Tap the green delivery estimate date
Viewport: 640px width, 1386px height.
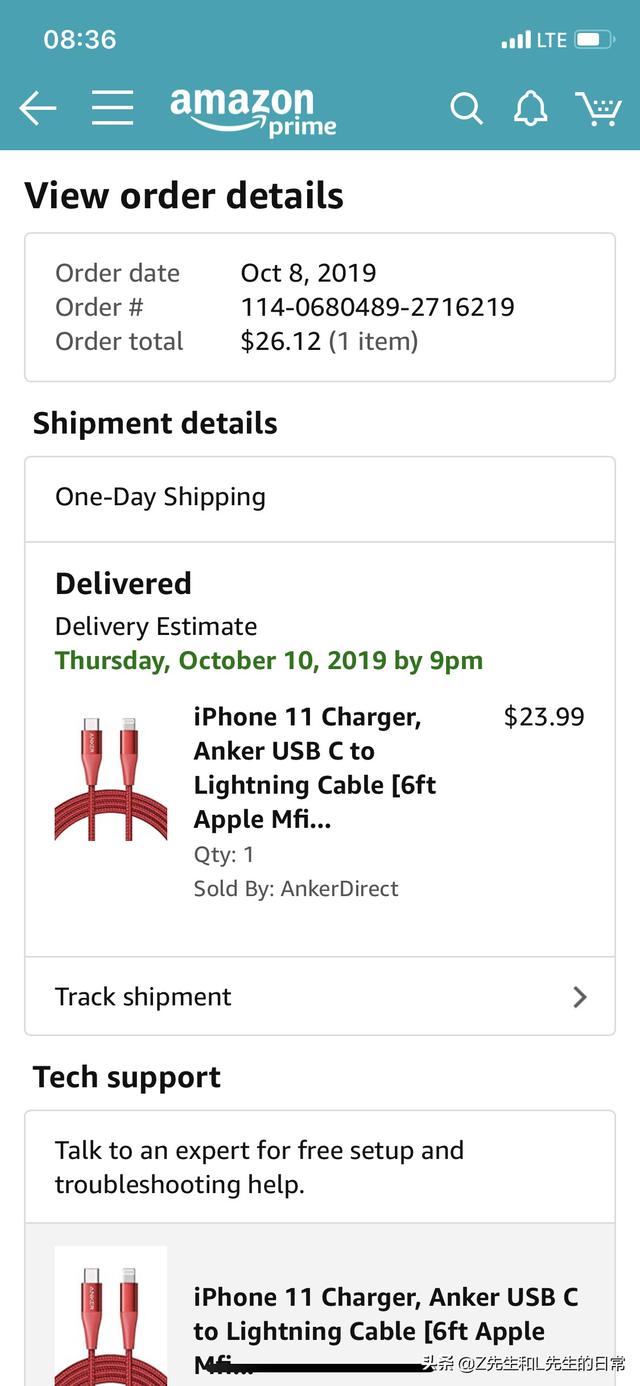coord(269,661)
